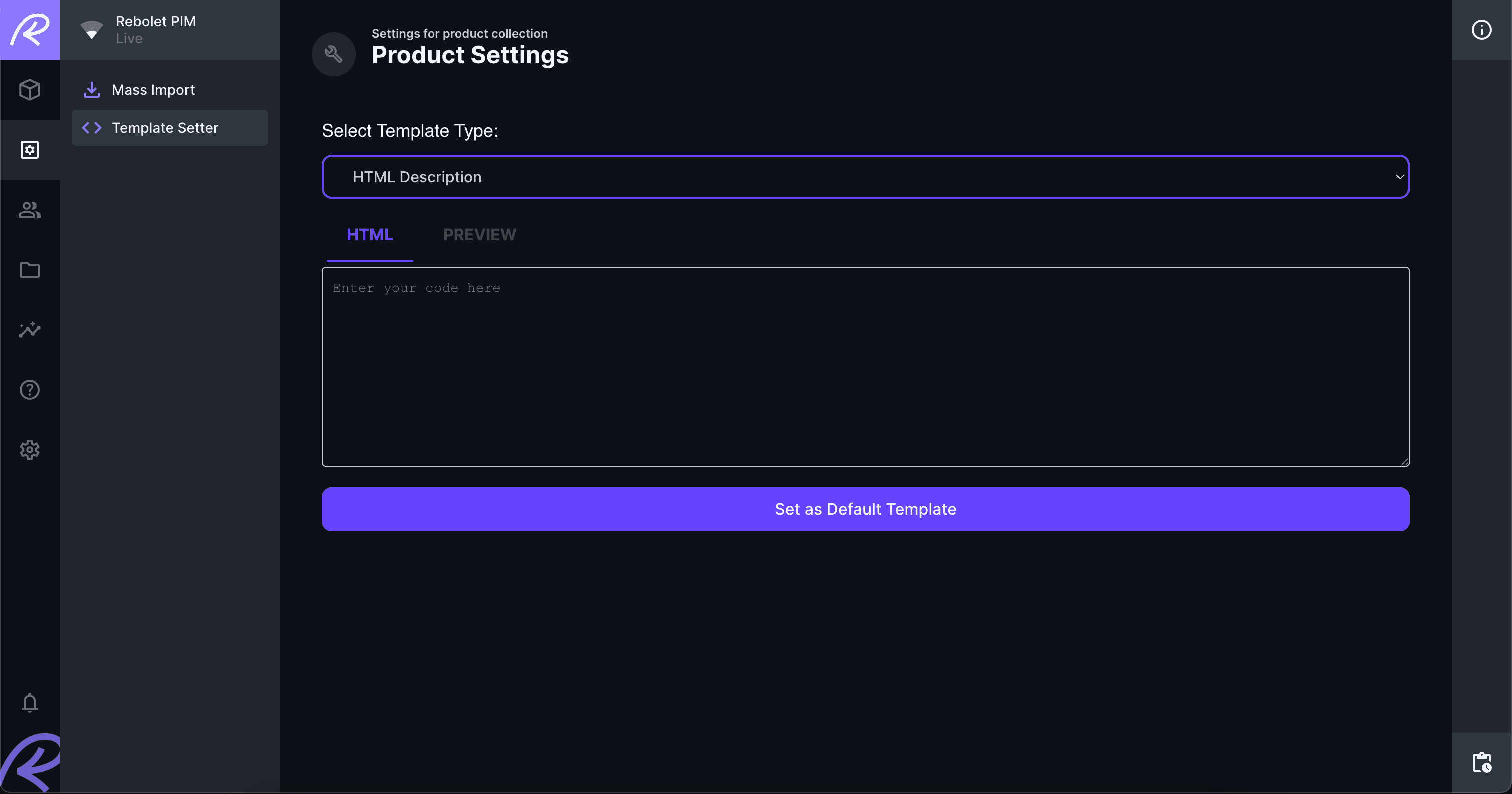Click the Rebolet logo at top left
This screenshot has height=794, width=1512.
pos(30,30)
